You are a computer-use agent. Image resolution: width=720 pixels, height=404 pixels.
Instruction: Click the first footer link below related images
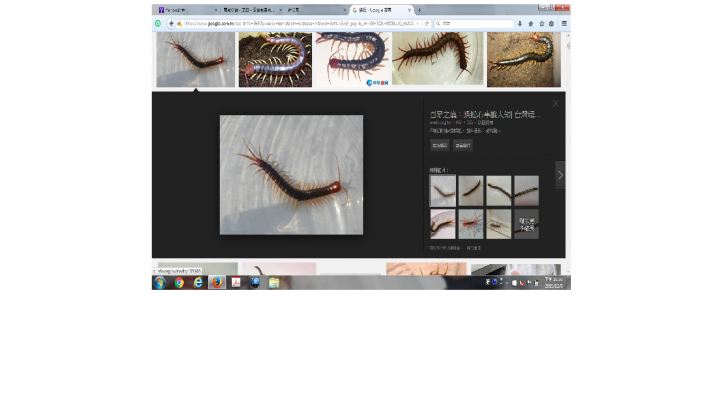pyautogui.click(x=445, y=248)
